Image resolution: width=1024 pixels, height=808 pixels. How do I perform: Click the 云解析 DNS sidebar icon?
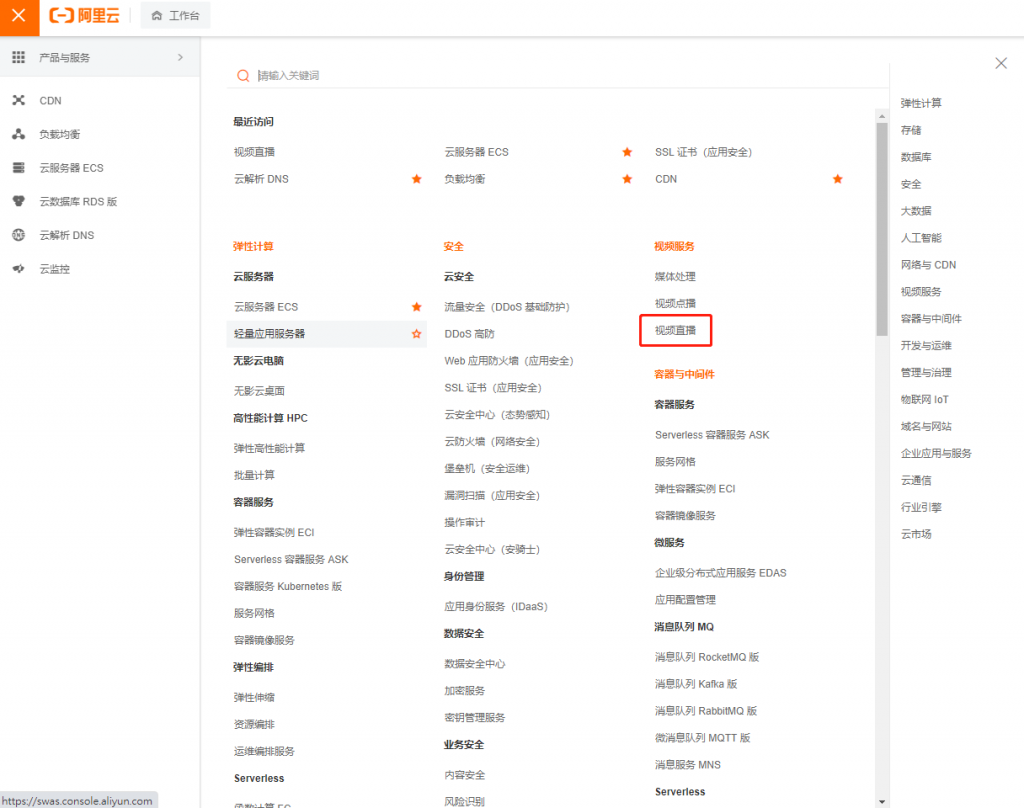click(x=18, y=235)
